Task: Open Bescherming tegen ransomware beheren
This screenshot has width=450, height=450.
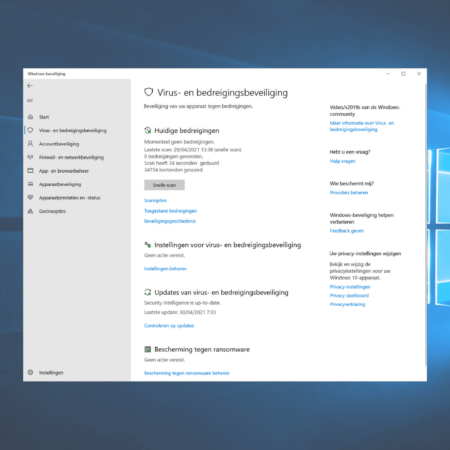Action: click(x=187, y=373)
